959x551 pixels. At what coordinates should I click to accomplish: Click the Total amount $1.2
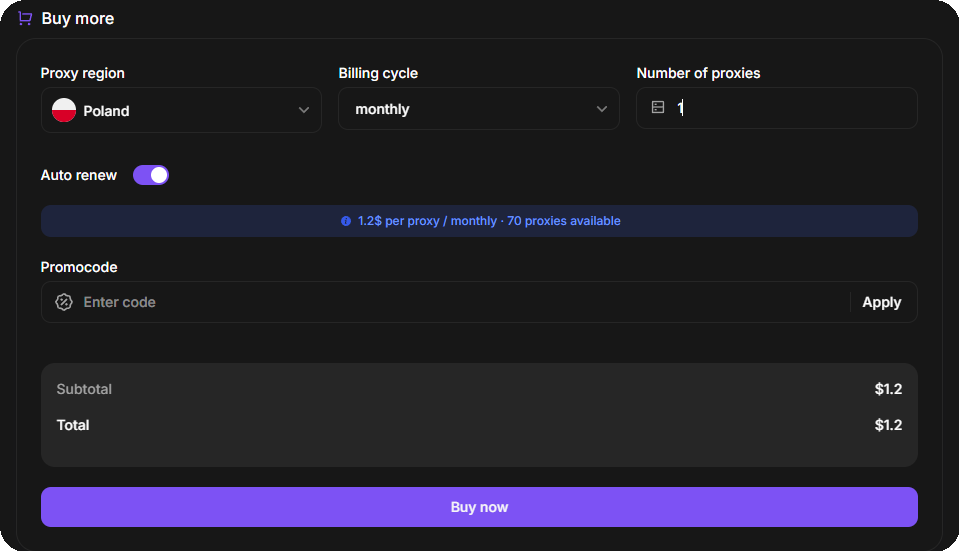pos(888,425)
